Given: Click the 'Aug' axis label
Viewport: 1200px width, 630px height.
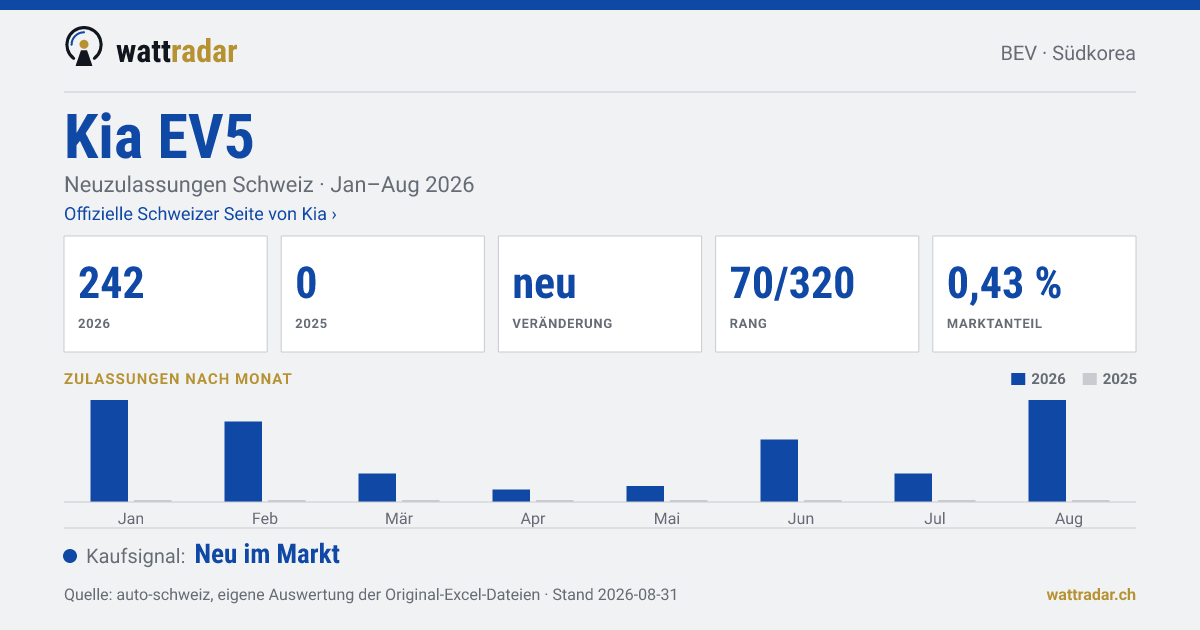Looking at the screenshot, I should 1069,518.
